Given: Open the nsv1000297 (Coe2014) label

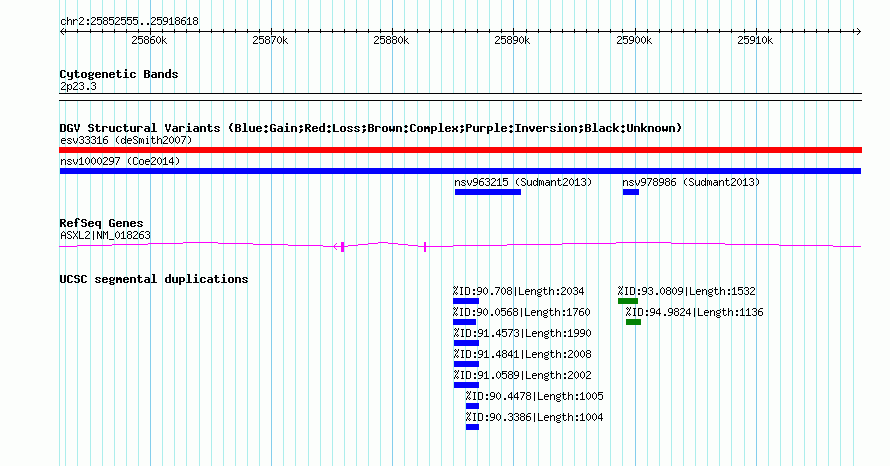Looking at the screenshot, I should pos(120,161).
